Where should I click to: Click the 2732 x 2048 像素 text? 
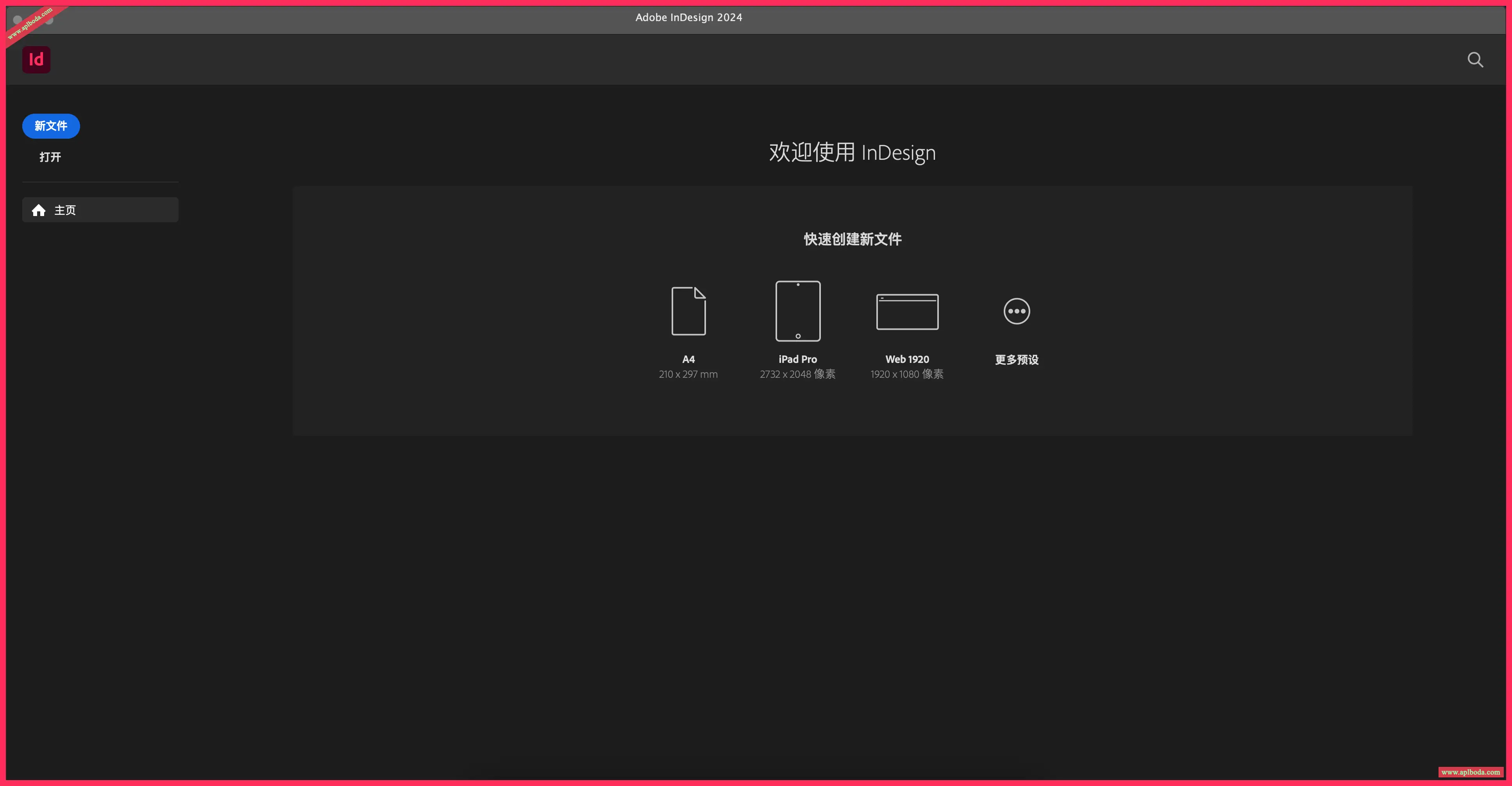click(x=798, y=374)
